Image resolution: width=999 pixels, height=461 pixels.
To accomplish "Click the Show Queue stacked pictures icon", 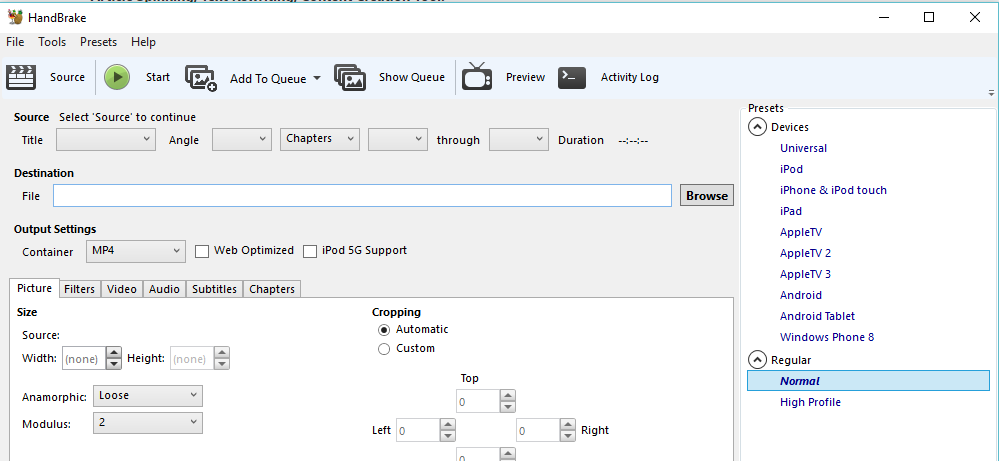I will click(350, 78).
